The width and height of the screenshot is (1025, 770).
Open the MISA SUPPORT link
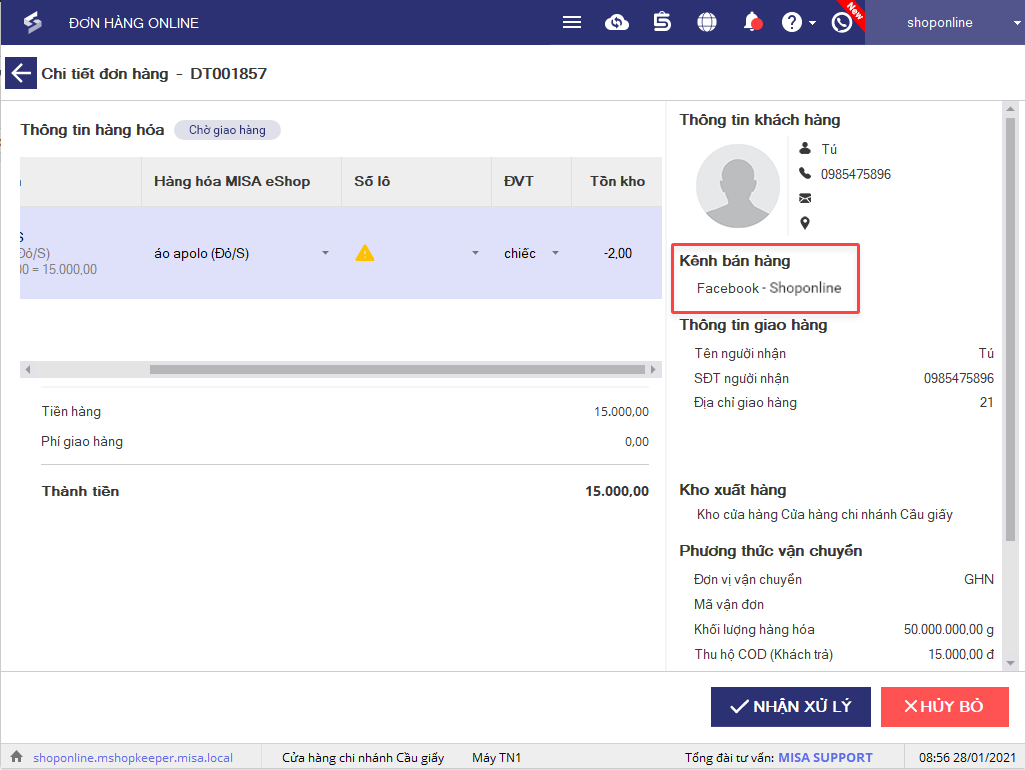coord(825,758)
